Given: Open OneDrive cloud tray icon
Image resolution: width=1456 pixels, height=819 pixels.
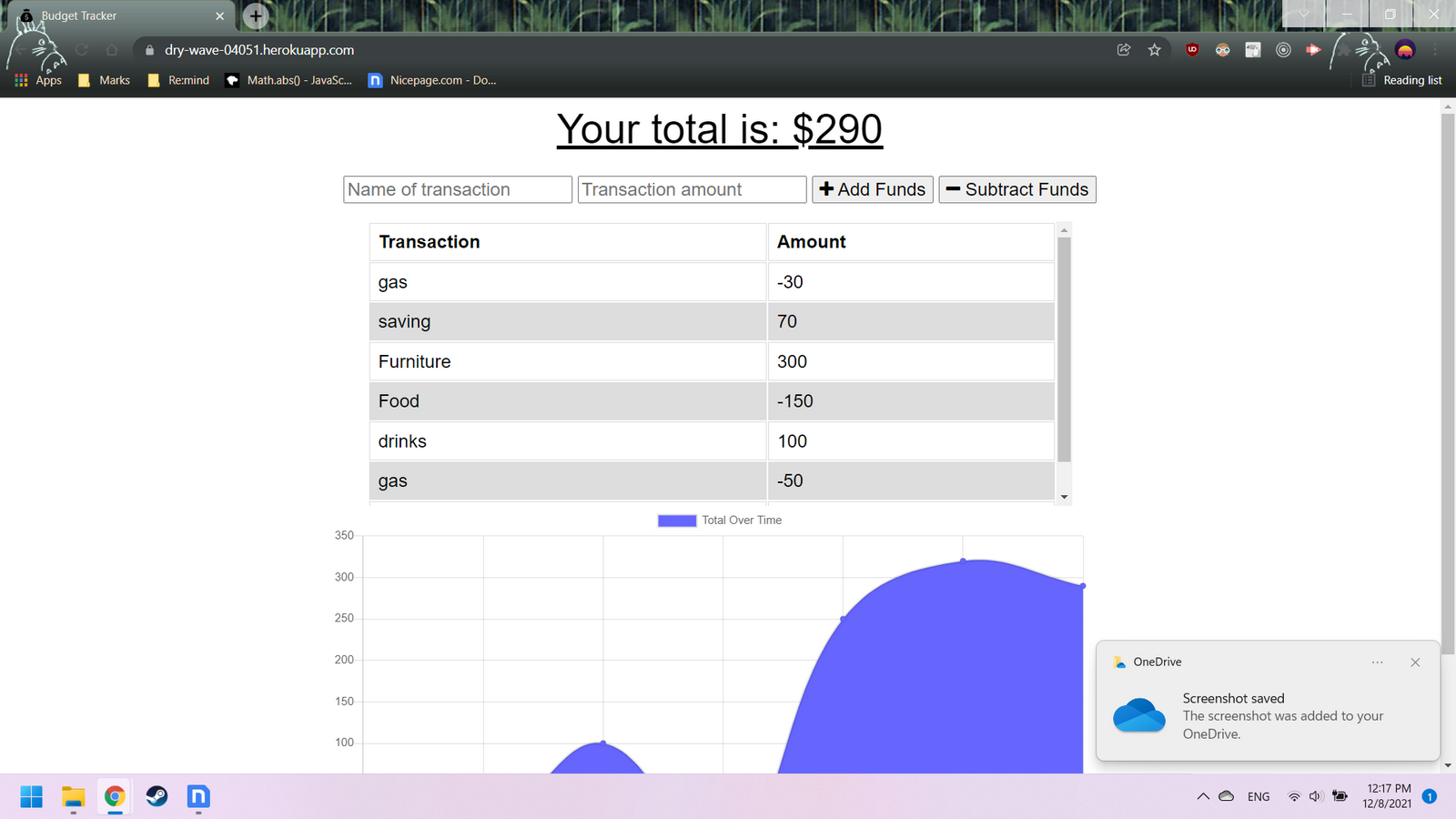Looking at the screenshot, I should (x=1227, y=796).
